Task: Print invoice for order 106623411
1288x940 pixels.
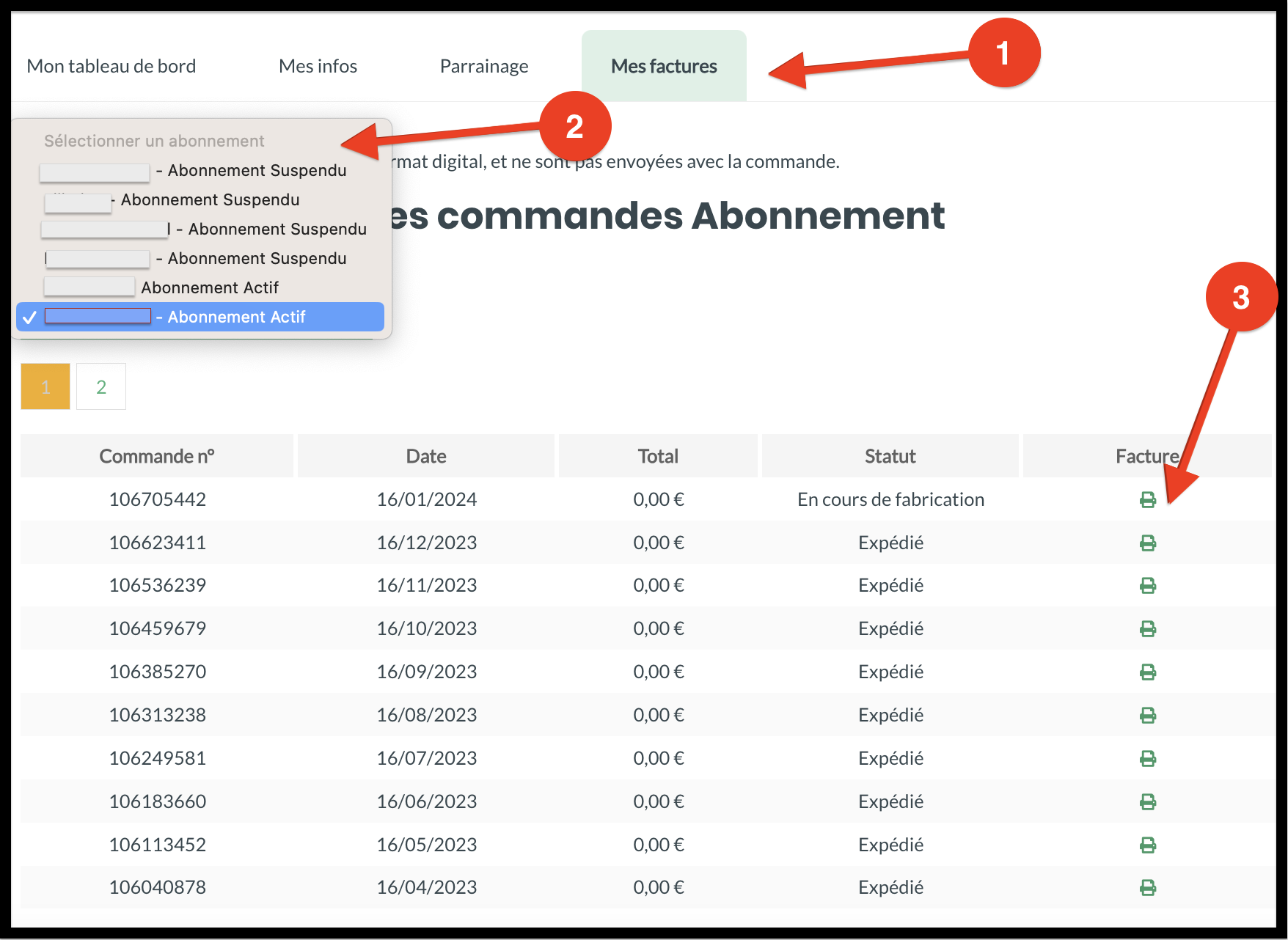Action: tap(1148, 543)
